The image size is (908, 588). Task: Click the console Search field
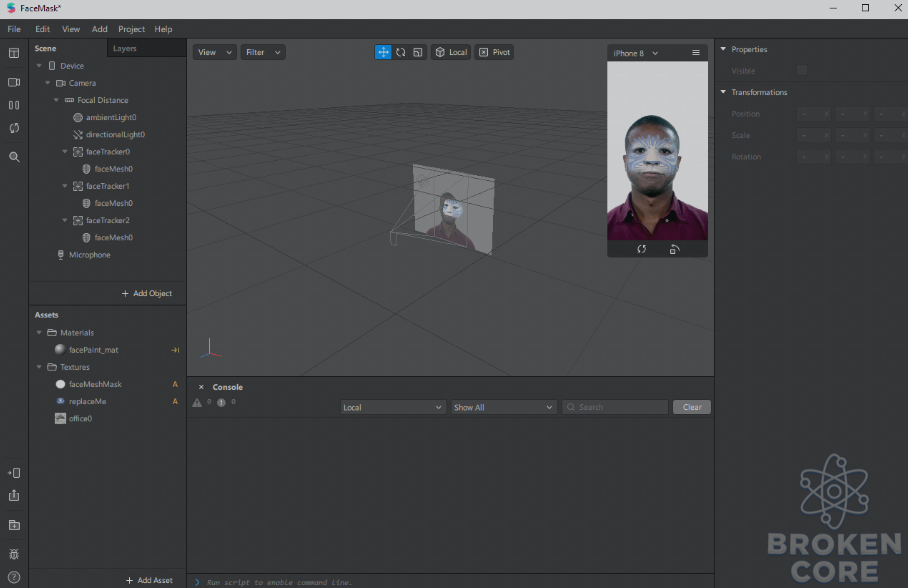pos(615,407)
